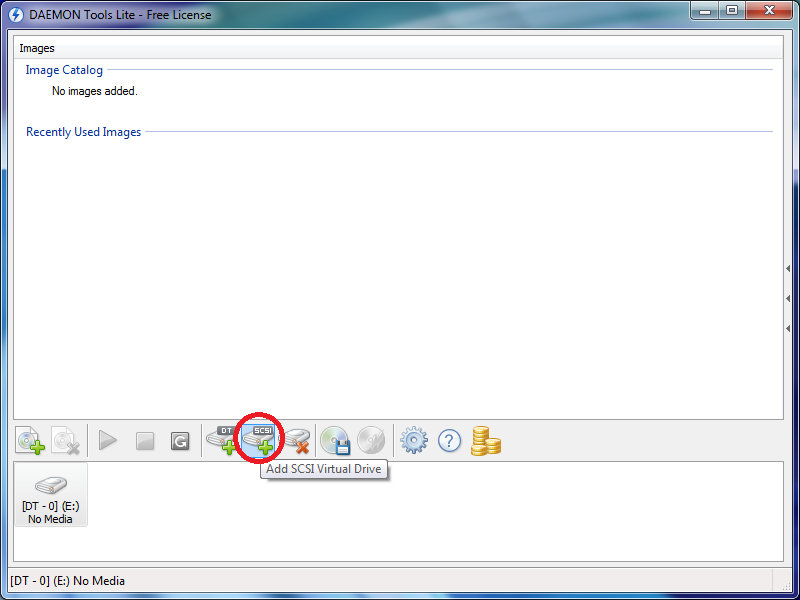The width and height of the screenshot is (800, 600).
Task: Click the Make Disc Image icon
Action: click(335, 440)
